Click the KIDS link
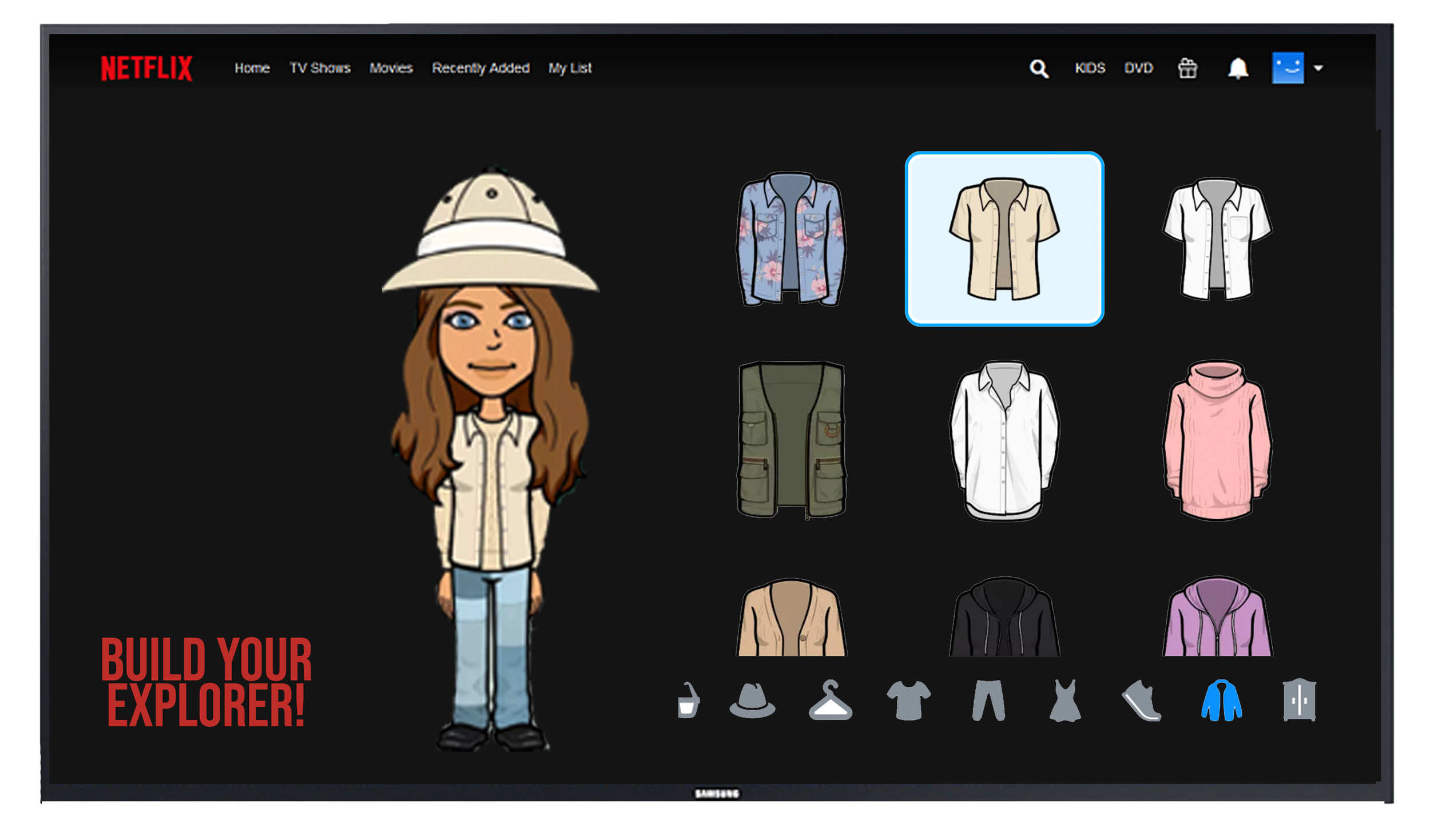Image resolution: width=1430 pixels, height=840 pixels. tap(1090, 68)
